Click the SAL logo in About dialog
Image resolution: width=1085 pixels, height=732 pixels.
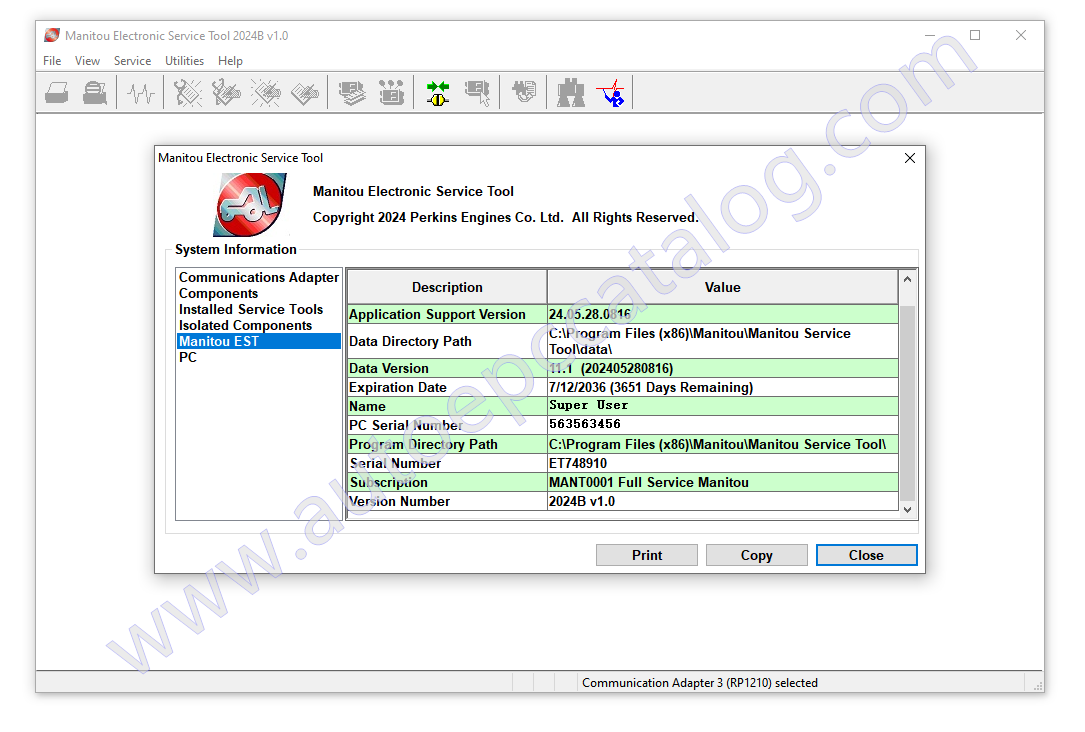pyautogui.click(x=250, y=204)
